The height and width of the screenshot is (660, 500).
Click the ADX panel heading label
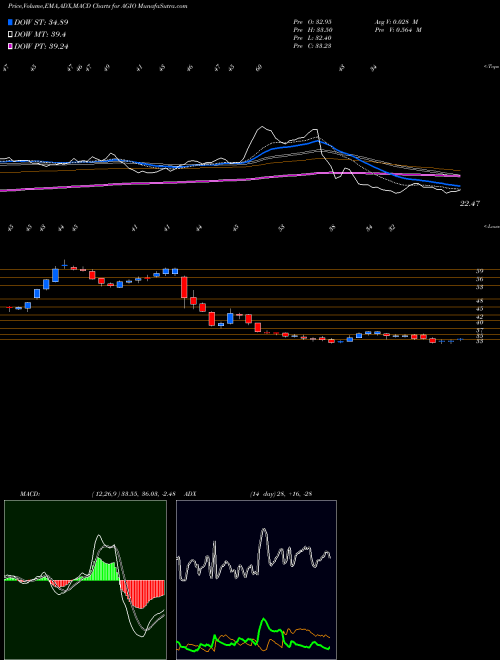point(191,494)
